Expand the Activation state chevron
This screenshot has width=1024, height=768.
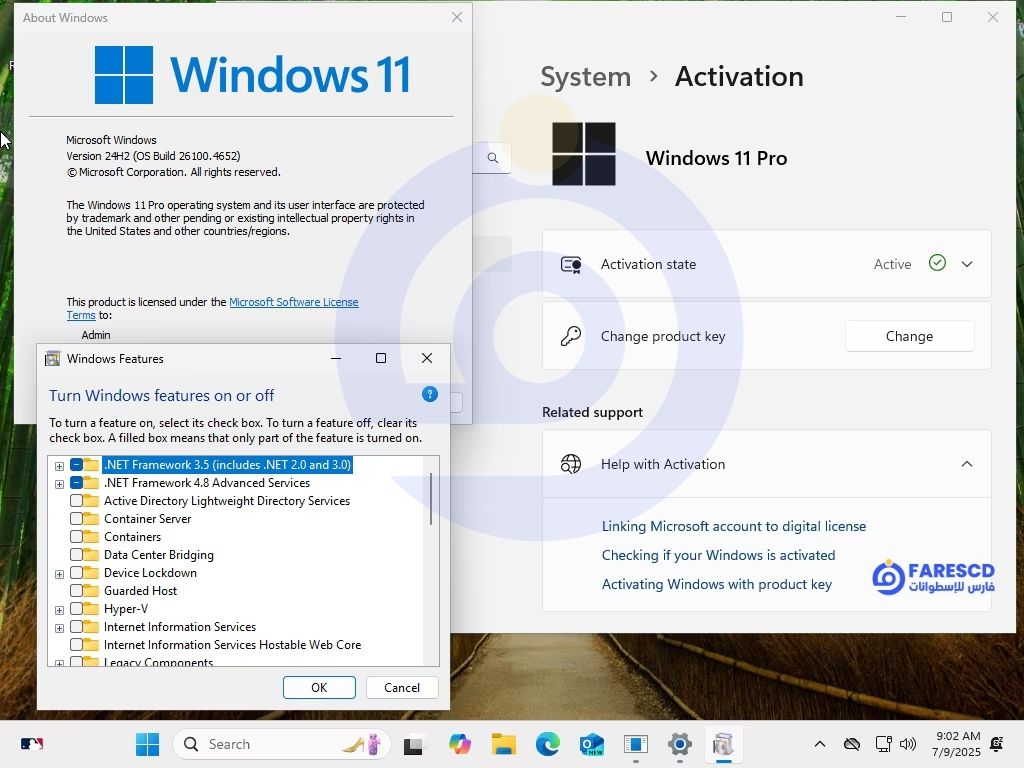967,264
